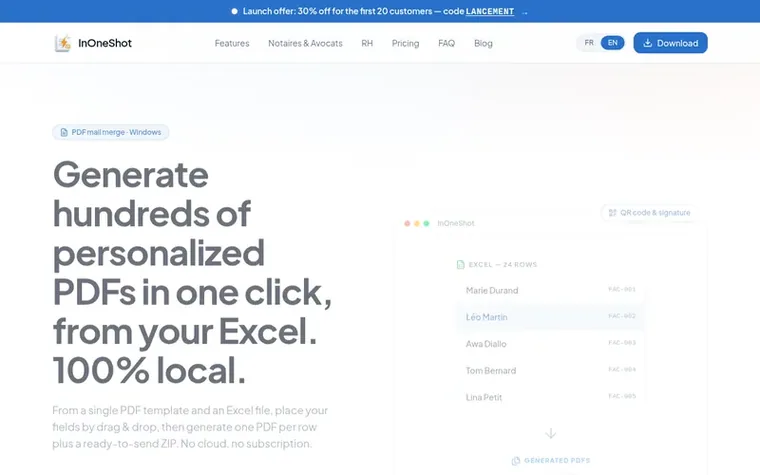Click the 'Launch offer: 30% off' banner text

coord(353,11)
